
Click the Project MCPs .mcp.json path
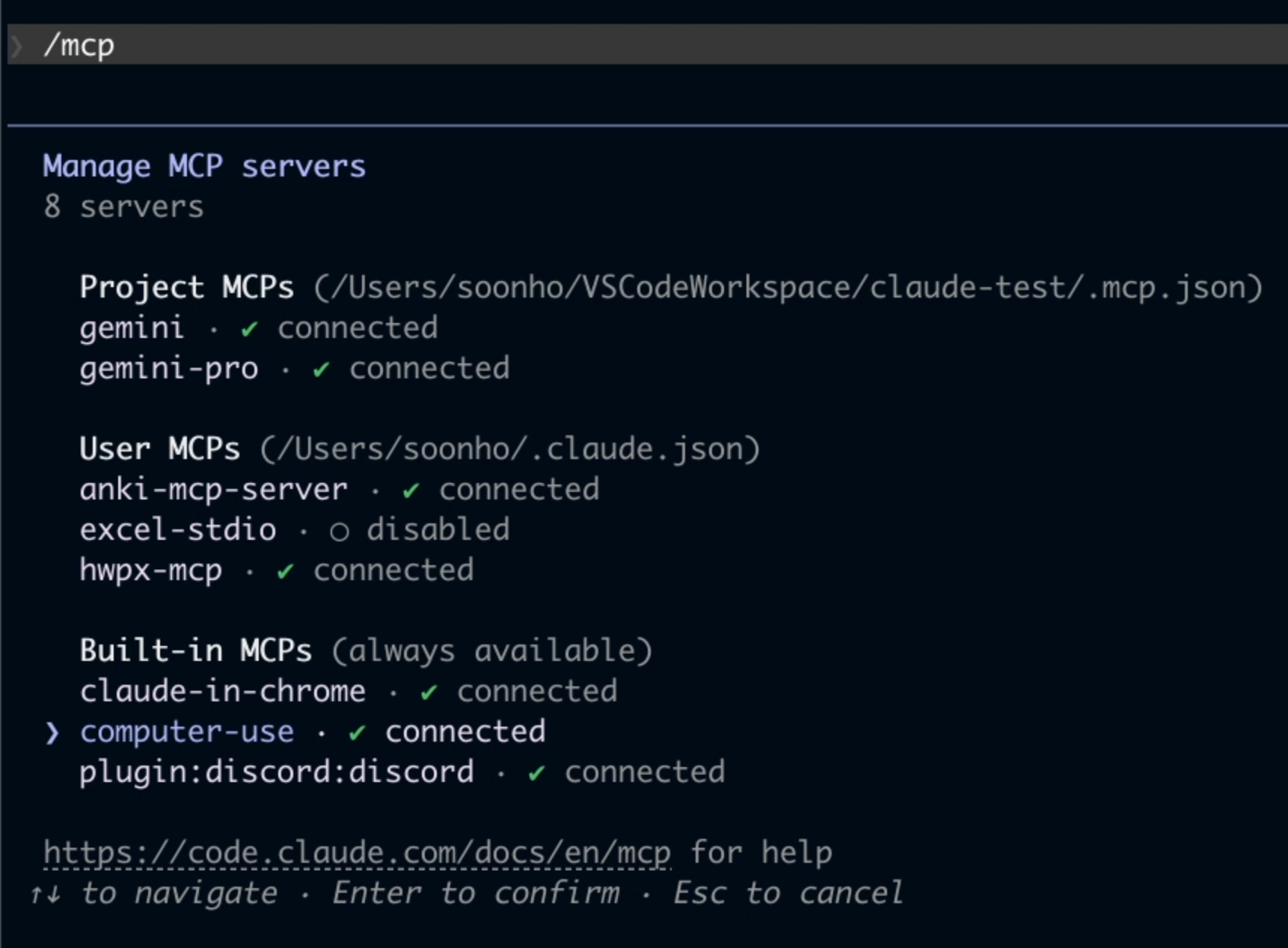[x=788, y=288]
